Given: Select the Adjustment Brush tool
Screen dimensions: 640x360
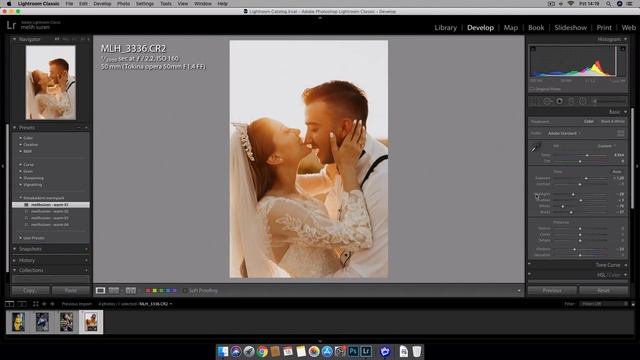Looking at the screenshot, I should click(608, 101).
